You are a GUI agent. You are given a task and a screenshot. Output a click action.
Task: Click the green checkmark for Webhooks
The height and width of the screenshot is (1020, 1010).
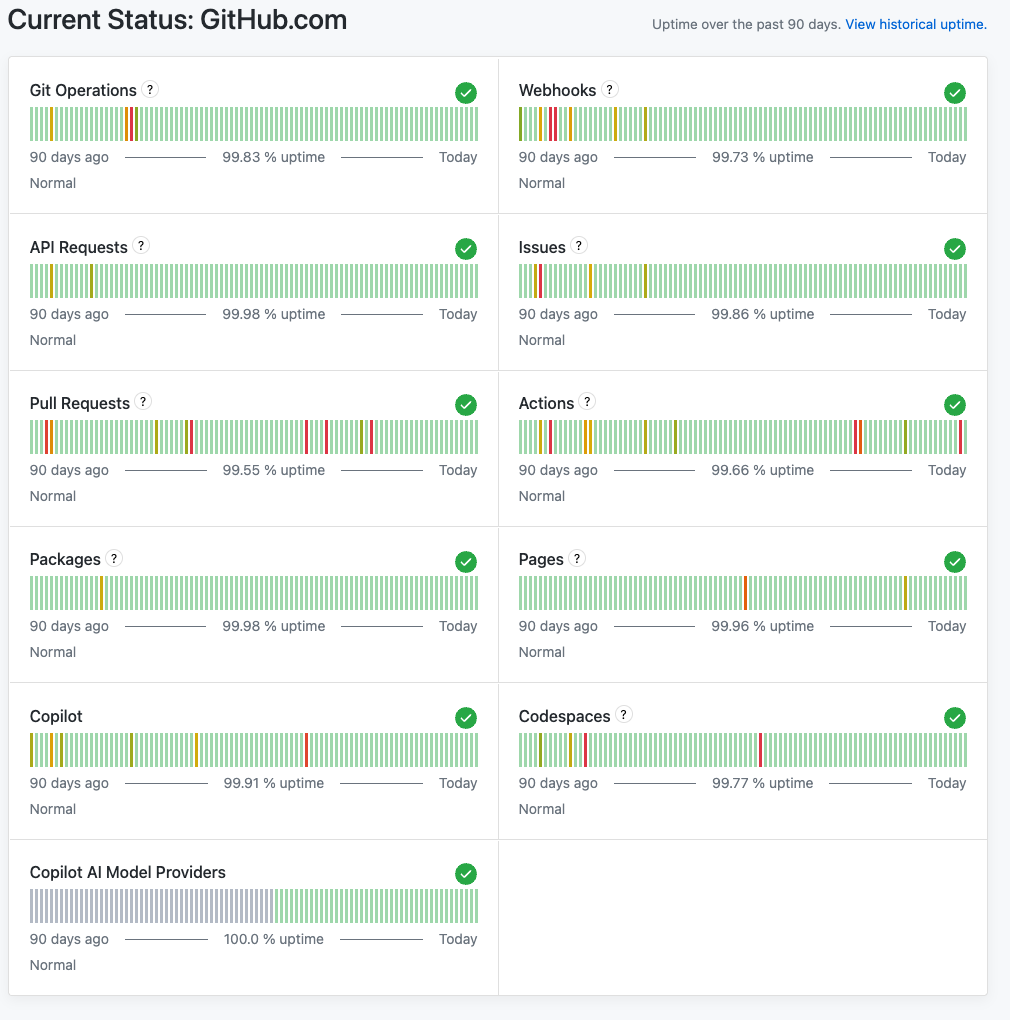point(955,93)
